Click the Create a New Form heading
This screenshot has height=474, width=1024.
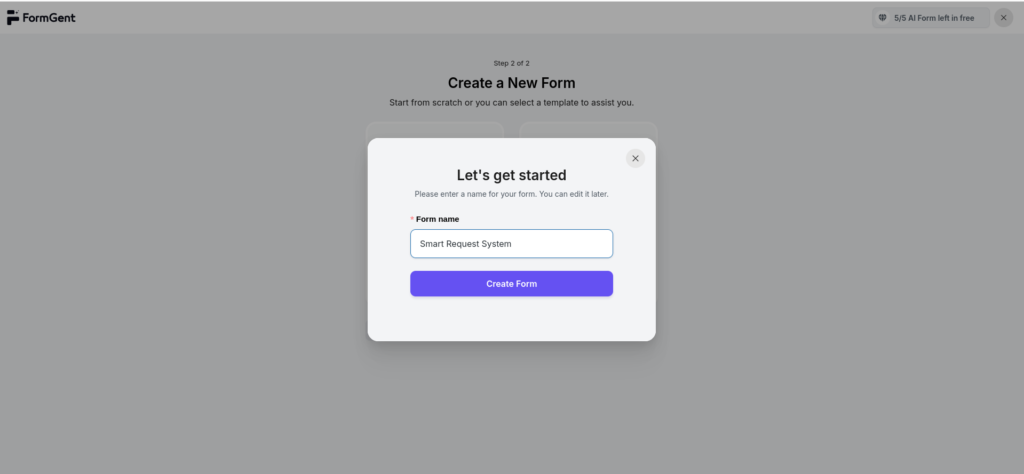point(511,83)
